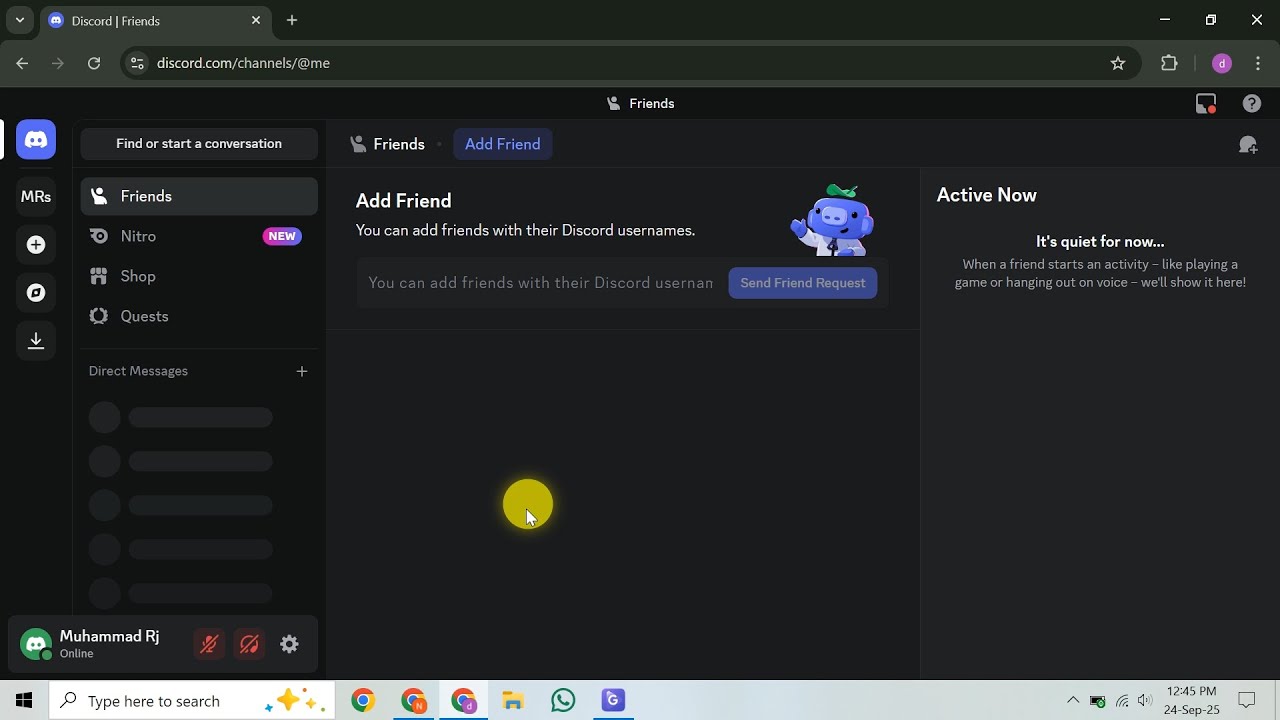Open the notifications center icon
Screen dimensions: 1280x720
[x=1247, y=701]
